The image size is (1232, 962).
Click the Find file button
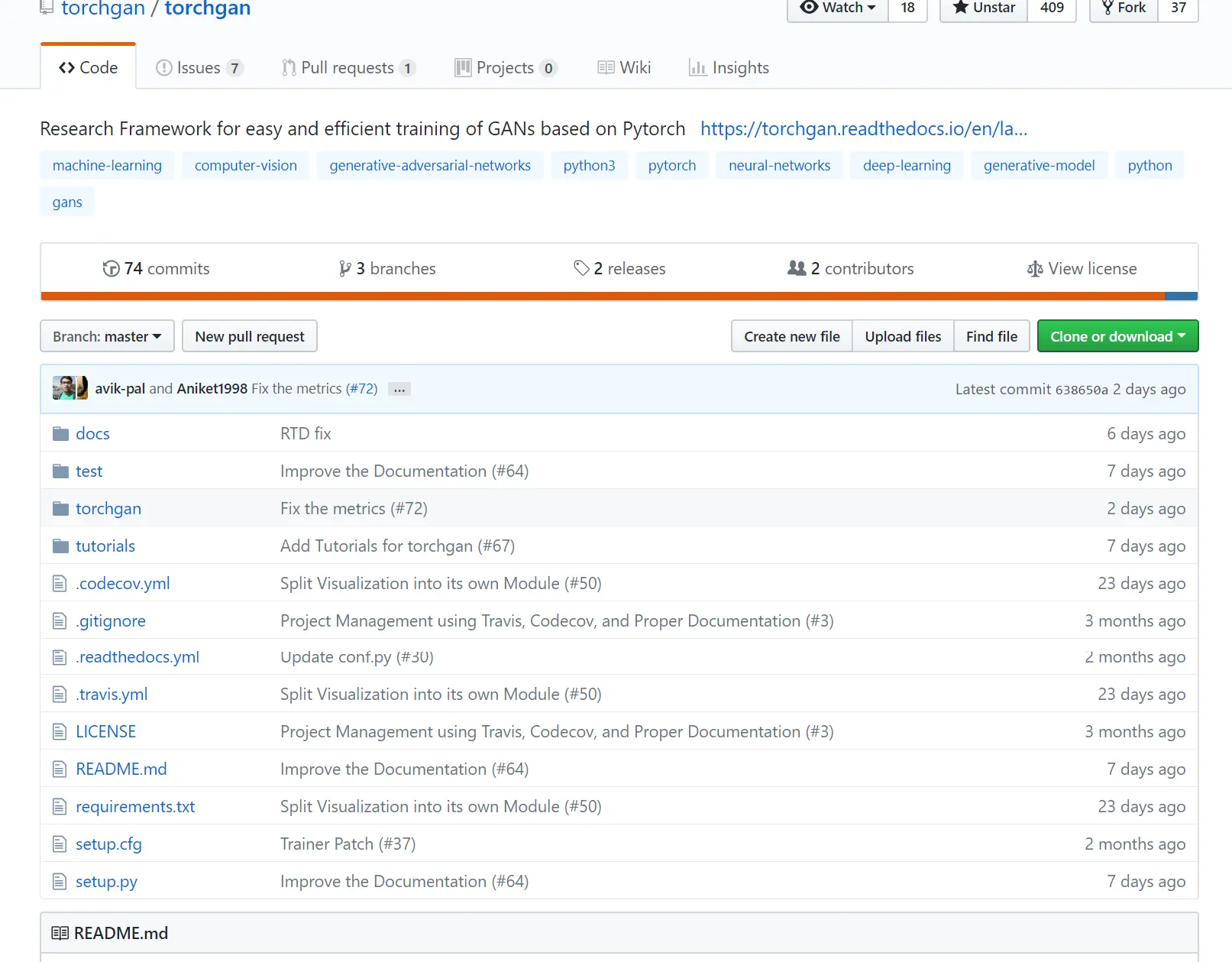991,336
